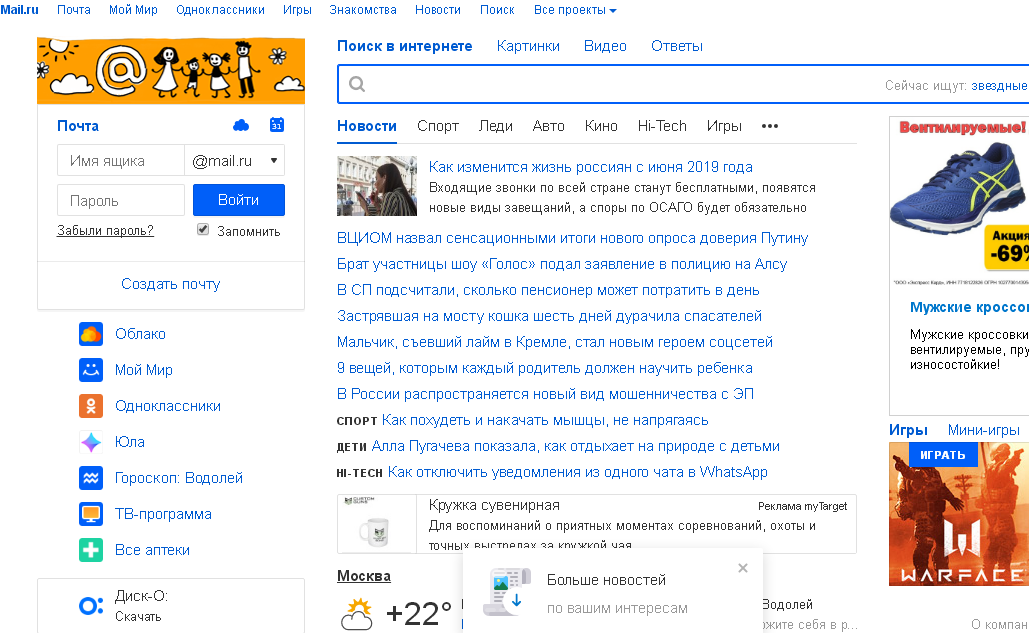Click the Облако sidebar icon
The height and width of the screenshot is (633, 1029).
coord(91,334)
